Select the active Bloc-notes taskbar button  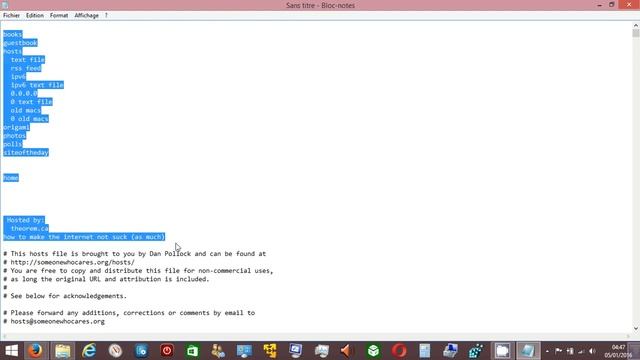click(x=528, y=351)
